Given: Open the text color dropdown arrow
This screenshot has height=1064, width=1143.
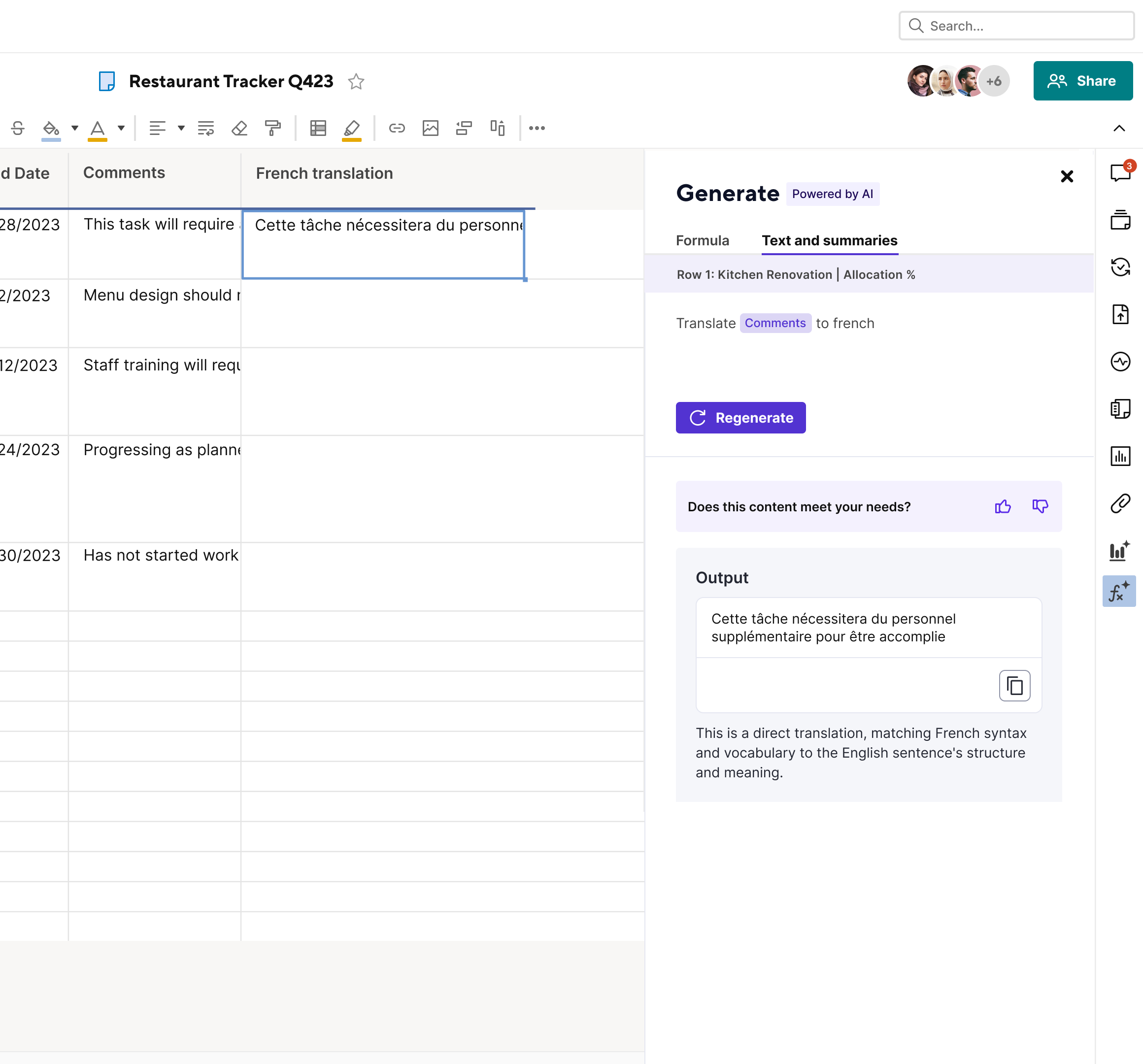Looking at the screenshot, I should click(x=121, y=128).
